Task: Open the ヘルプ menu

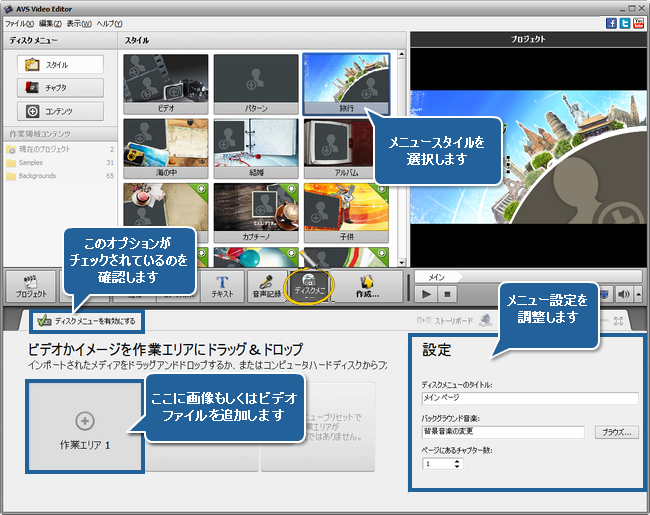Action: click(110, 22)
